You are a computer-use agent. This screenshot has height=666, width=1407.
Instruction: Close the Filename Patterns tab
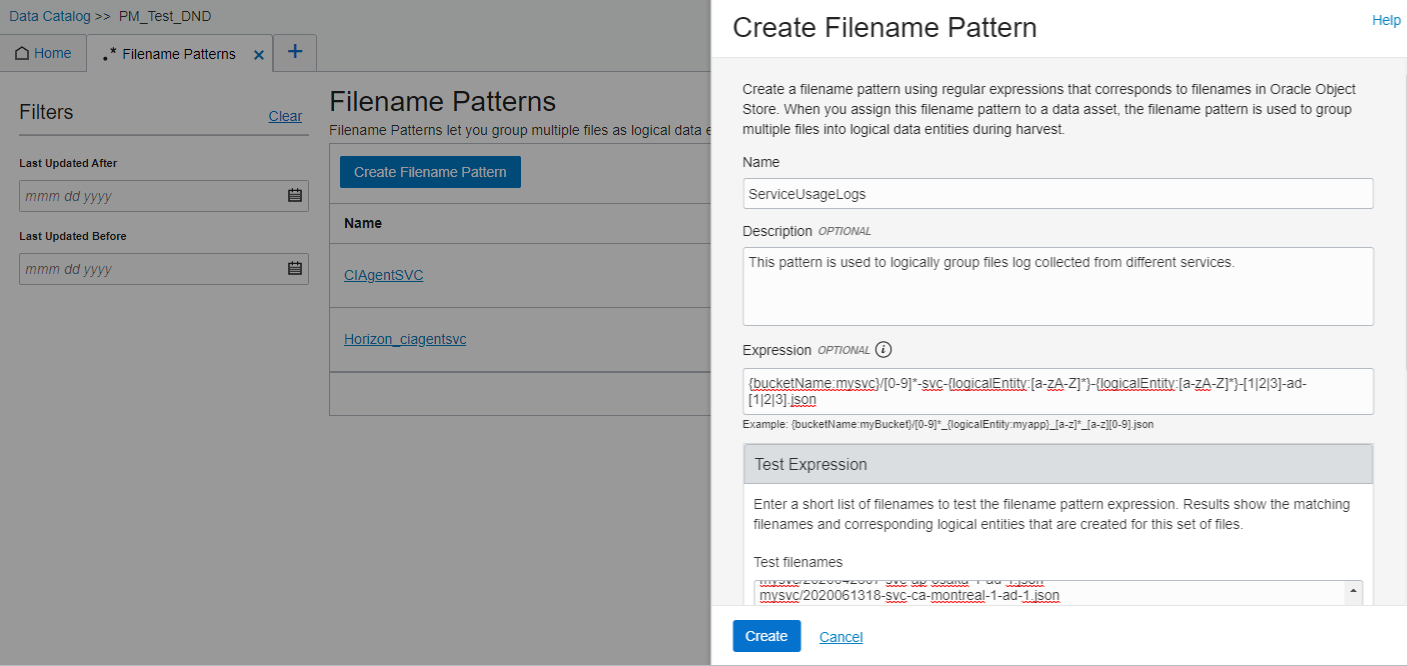click(x=259, y=55)
